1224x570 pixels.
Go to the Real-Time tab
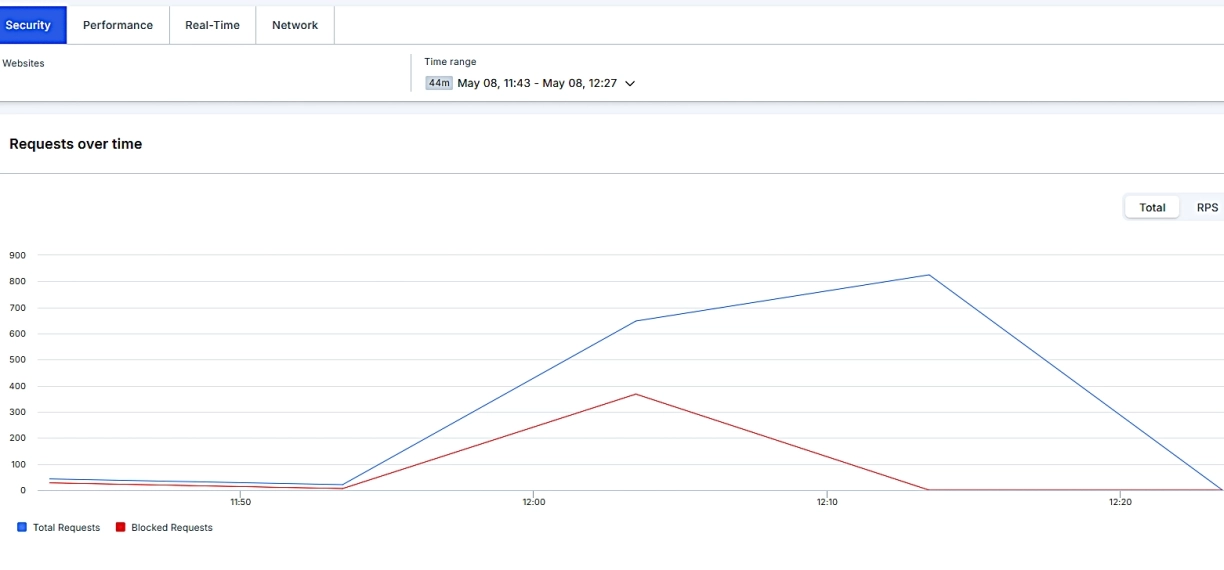pos(212,25)
